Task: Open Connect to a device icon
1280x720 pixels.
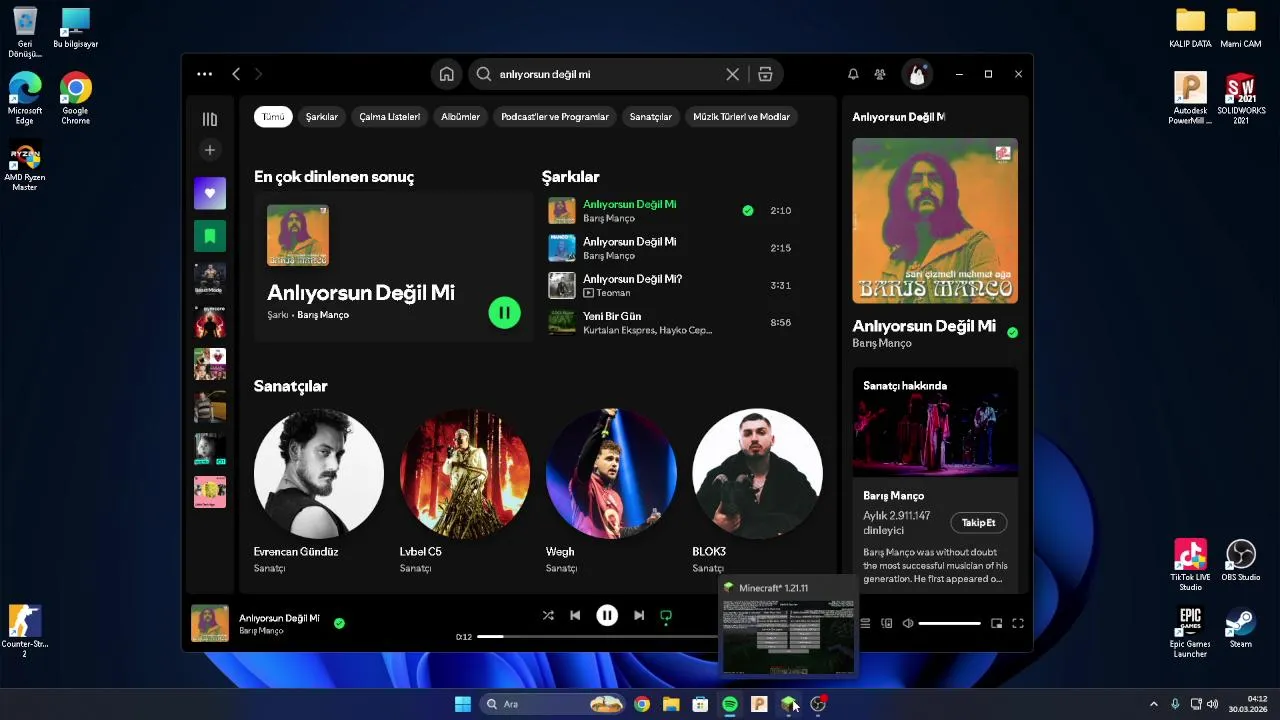Action: [x=887, y=623]
